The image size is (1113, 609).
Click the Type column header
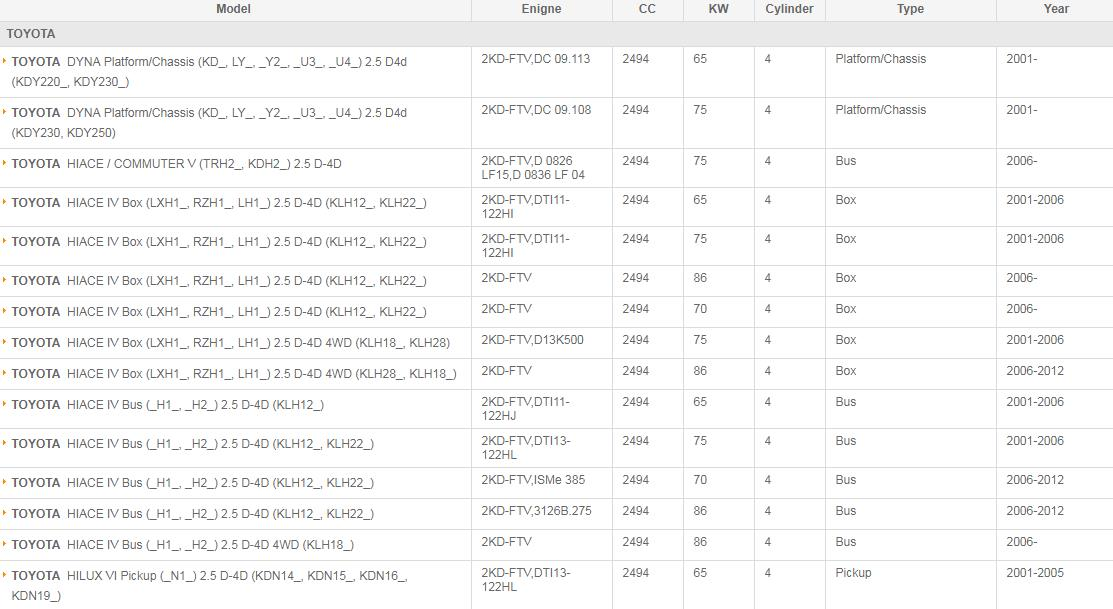910,9
